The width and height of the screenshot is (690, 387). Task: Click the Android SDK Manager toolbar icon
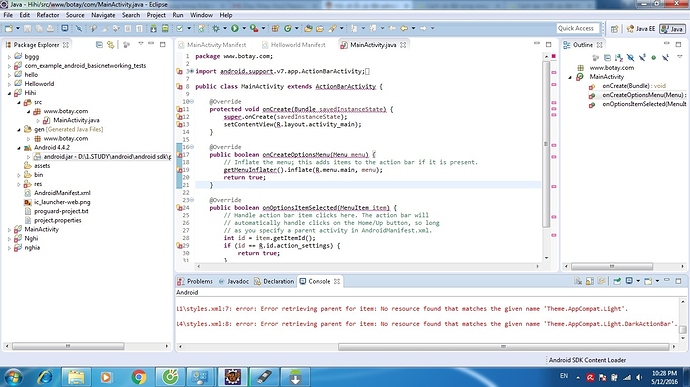[153, 28]
